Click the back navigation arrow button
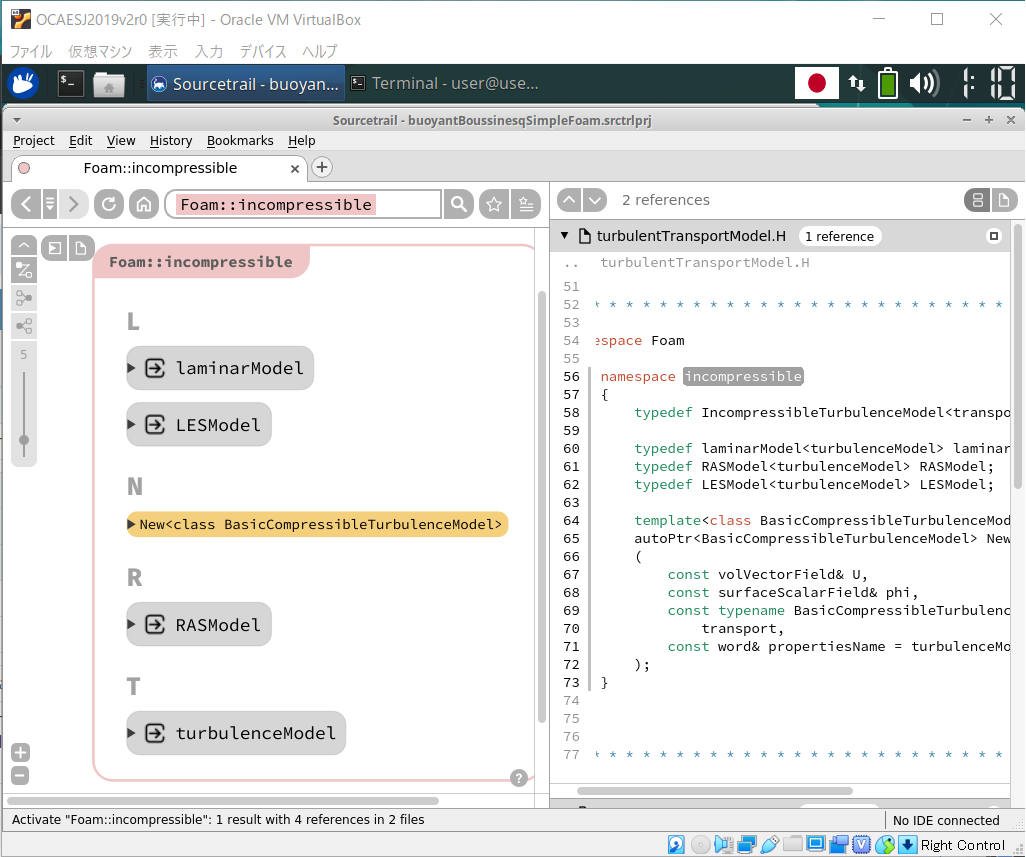 pos(25,205)
